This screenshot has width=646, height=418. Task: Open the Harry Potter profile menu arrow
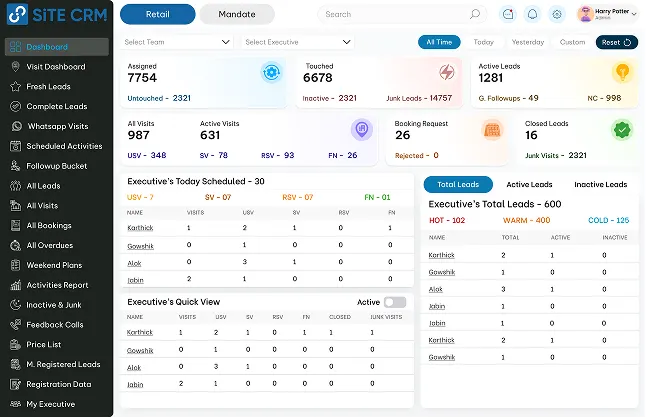coord(634,14)
